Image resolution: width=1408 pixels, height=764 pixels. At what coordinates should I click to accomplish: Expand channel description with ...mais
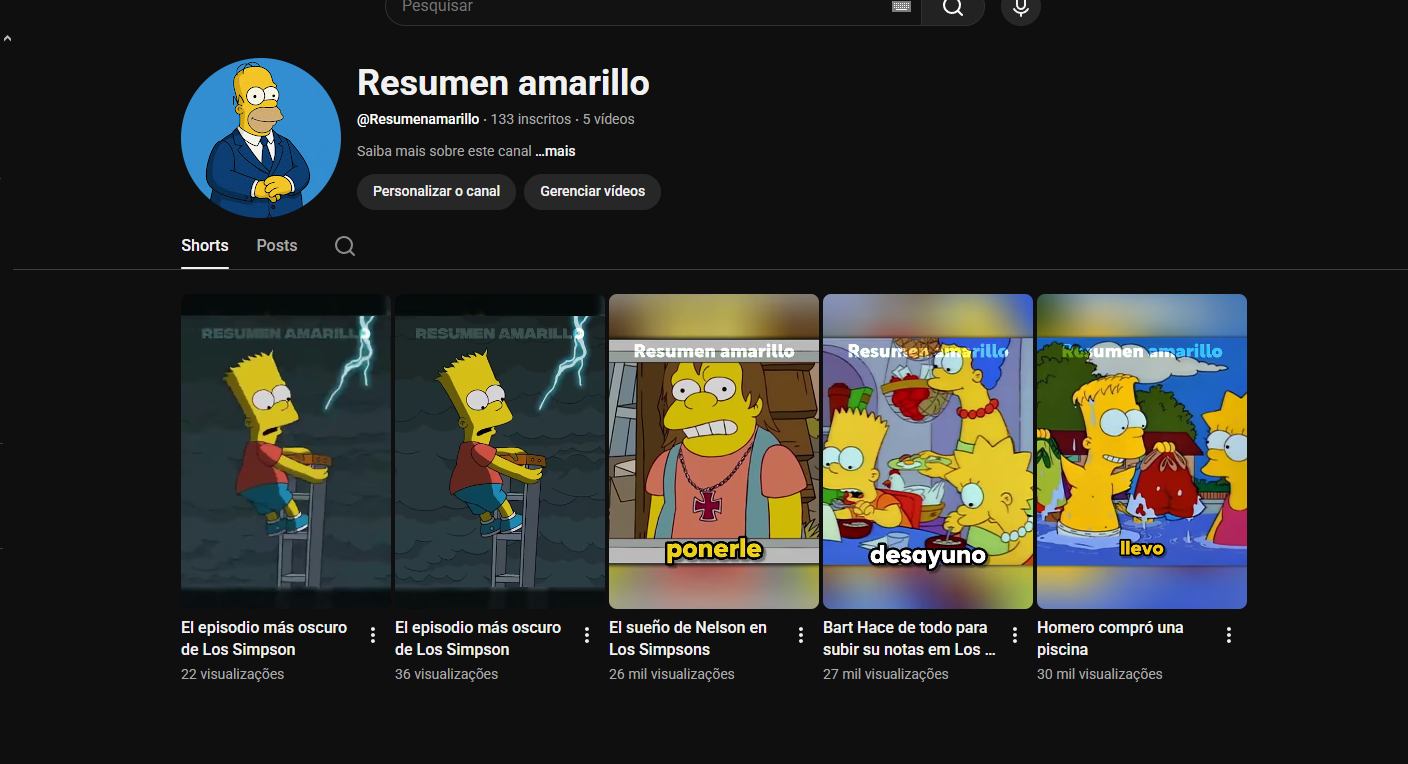[x=555, y=152]
